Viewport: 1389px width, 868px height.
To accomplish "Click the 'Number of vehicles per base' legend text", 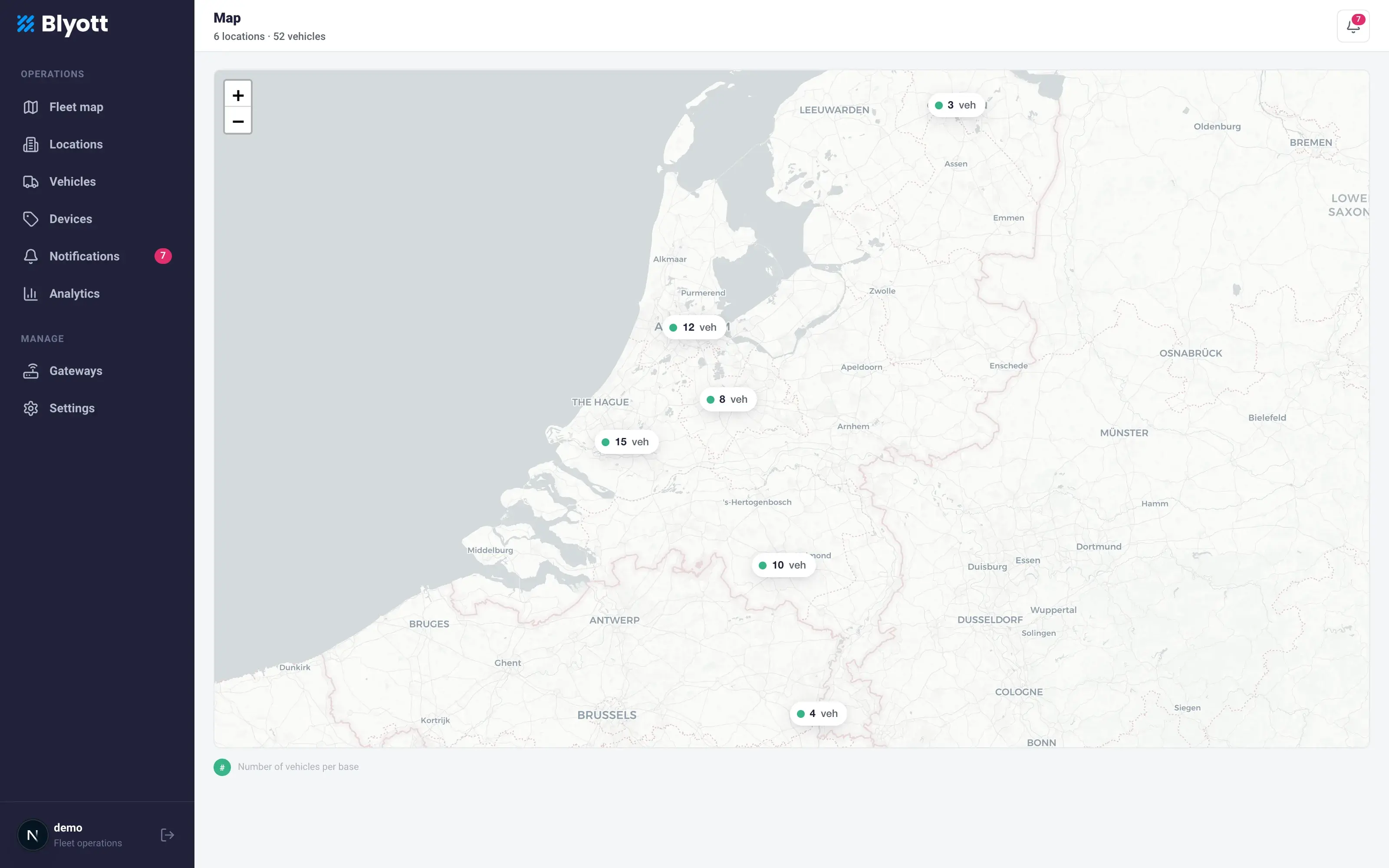I will click(x=298, y=767).
